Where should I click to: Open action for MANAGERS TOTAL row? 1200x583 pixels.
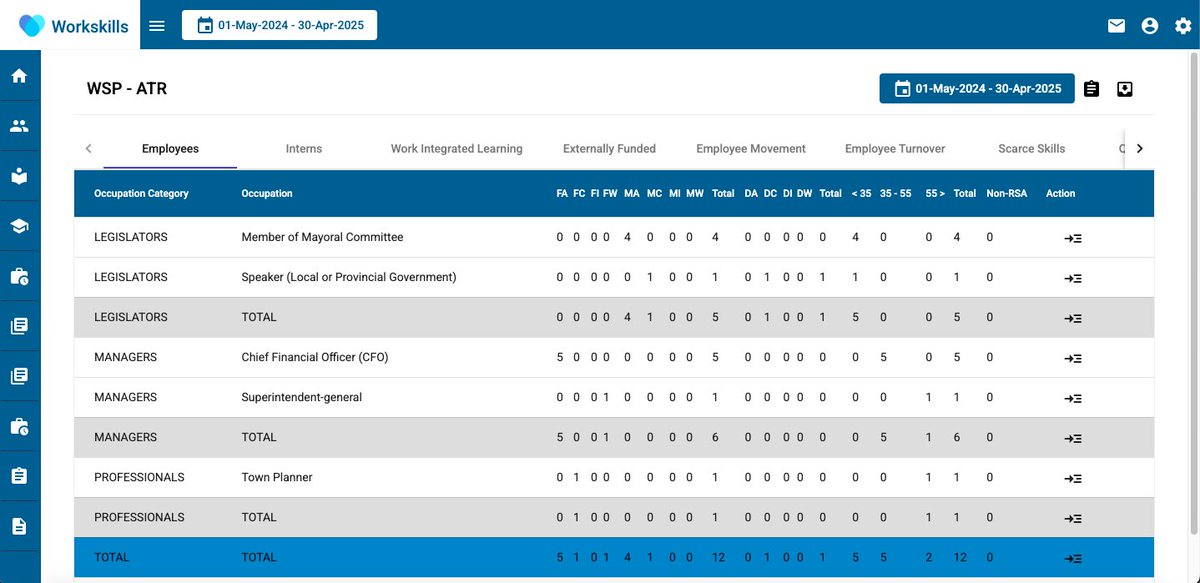click(1073, 438)
